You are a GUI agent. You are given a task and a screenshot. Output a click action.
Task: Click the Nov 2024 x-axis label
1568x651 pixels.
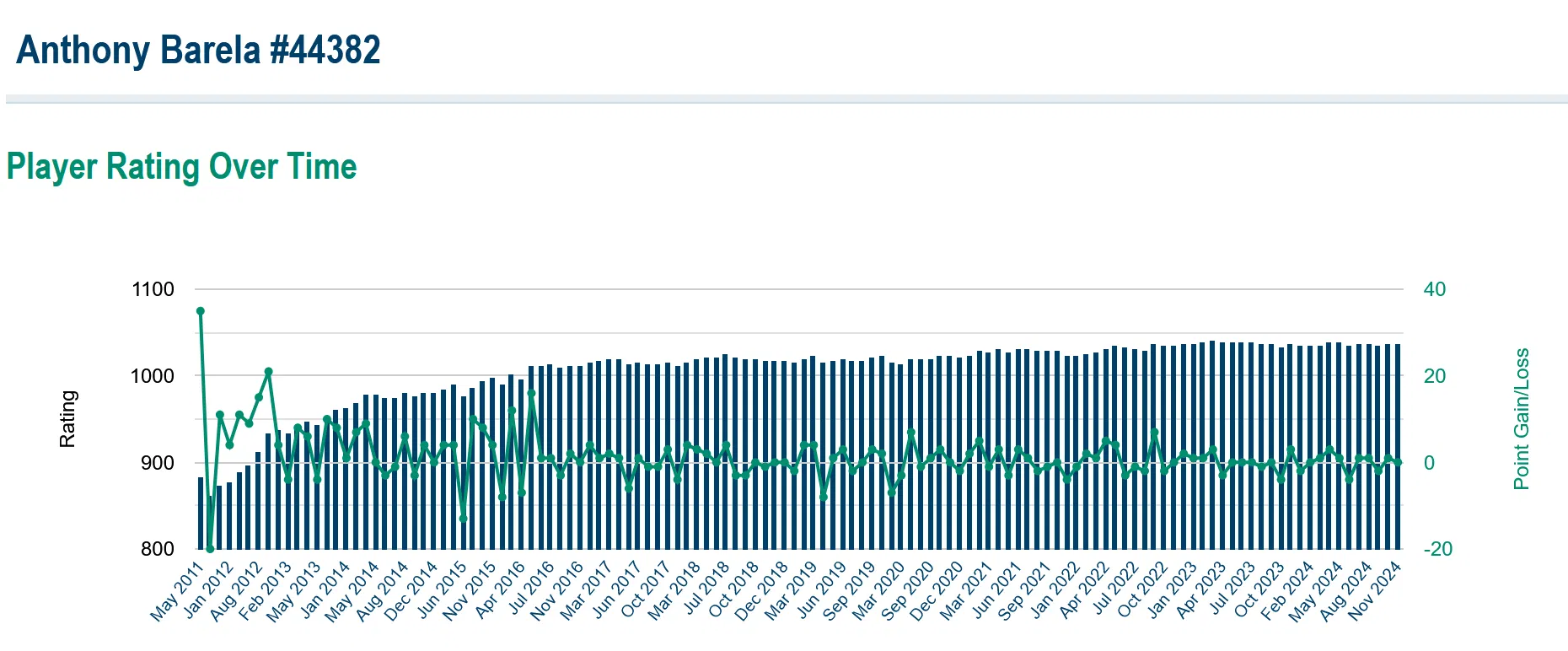point(1375,591)
